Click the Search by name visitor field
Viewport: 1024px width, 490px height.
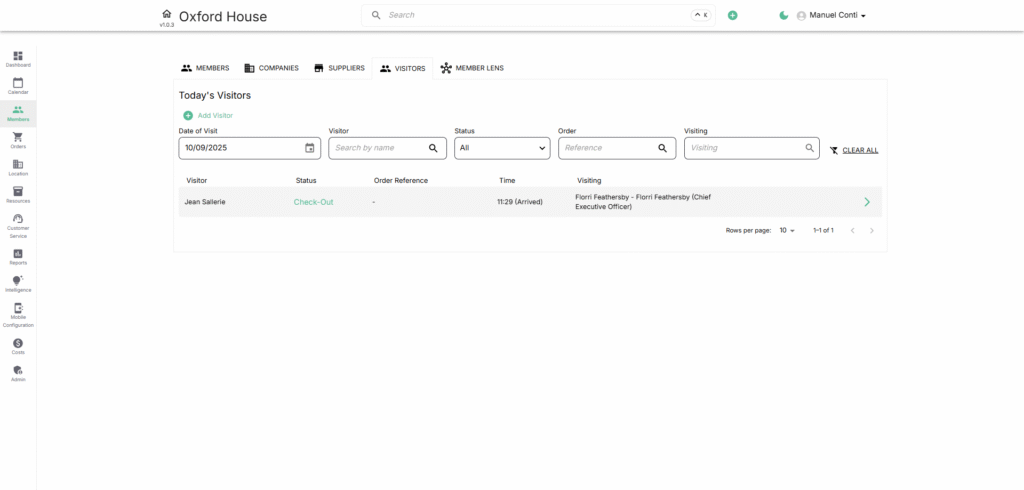[380, 148]
